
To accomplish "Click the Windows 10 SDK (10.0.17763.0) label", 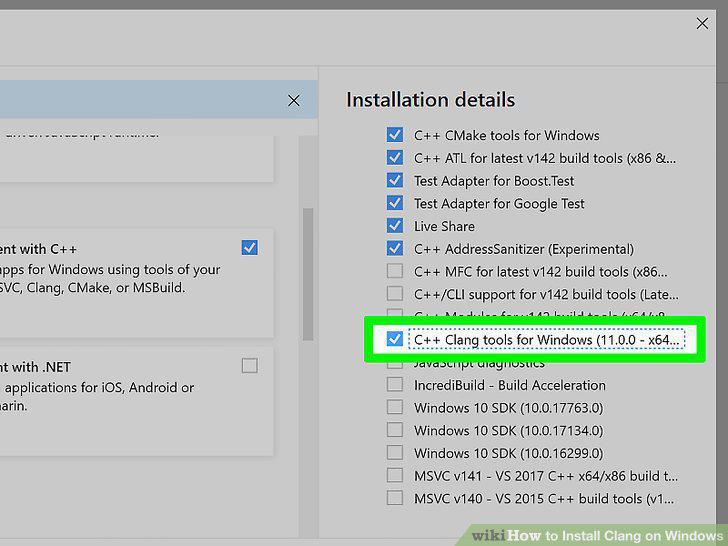I will coord(508,408).
